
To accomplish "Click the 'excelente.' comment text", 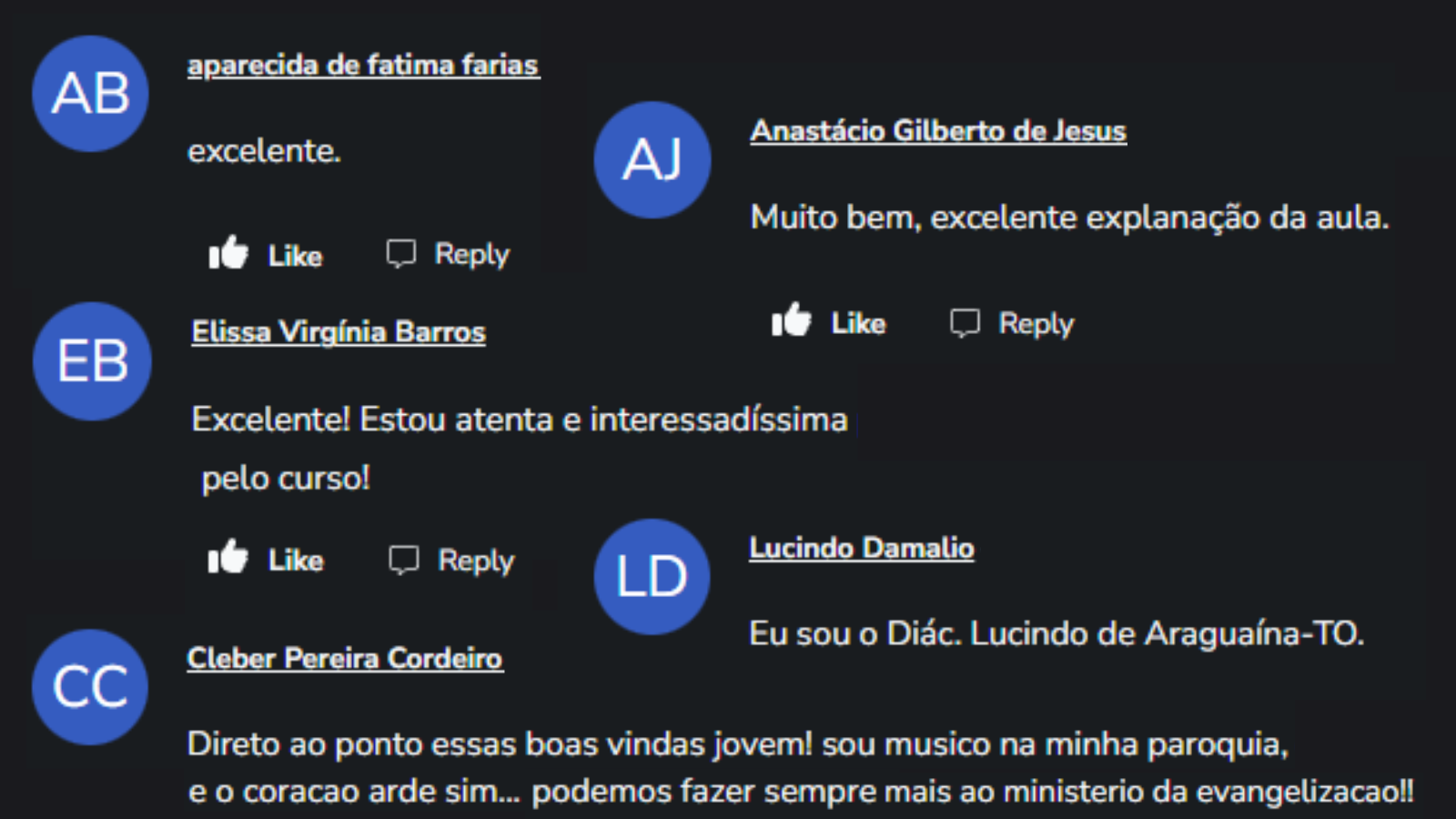I will (x=264, y=151).
